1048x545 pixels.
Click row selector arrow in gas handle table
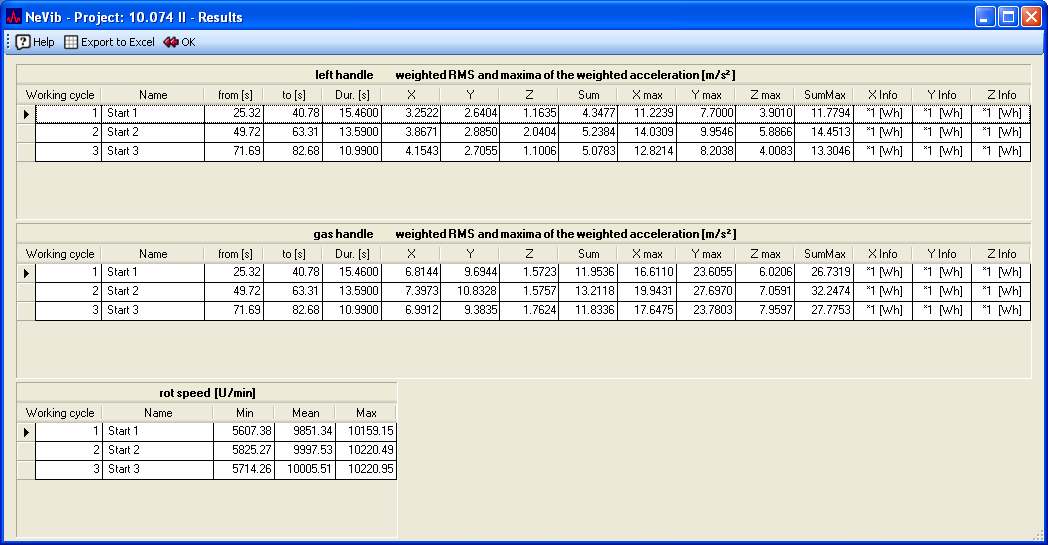click(26, 272)
